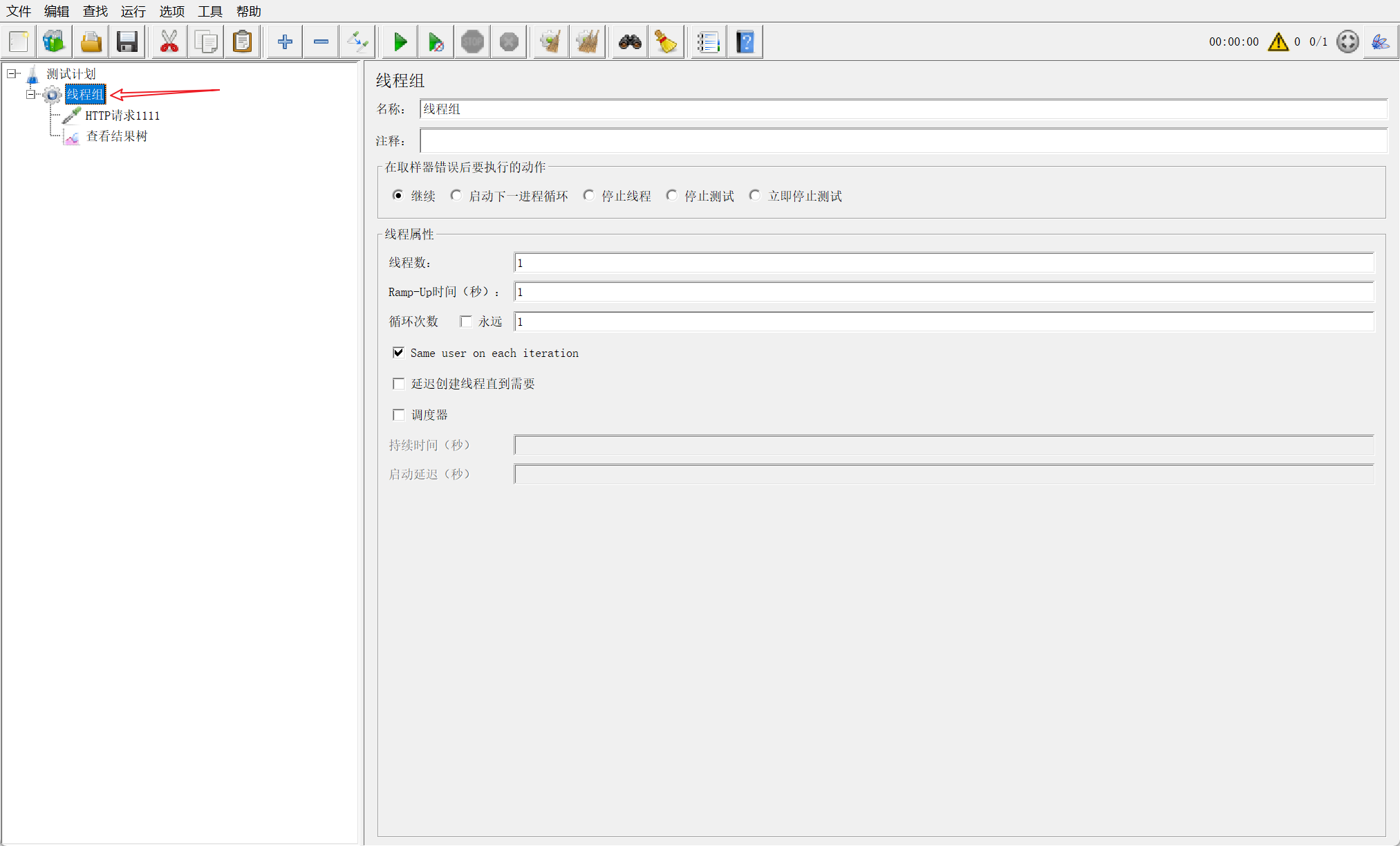Click the 00:00:00 elapsed time display

coord(1233,42)
